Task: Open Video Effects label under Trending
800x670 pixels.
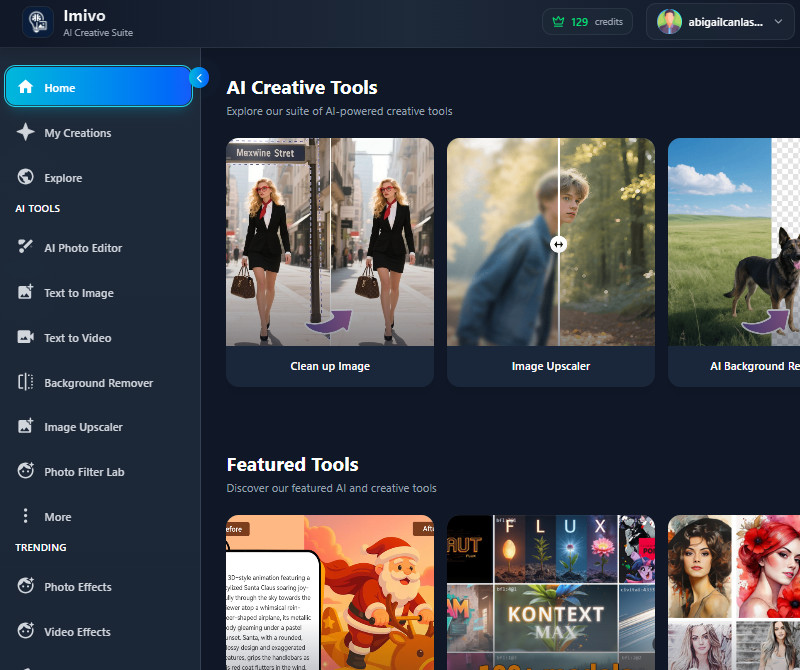Action: pyautogui.click(x=77, y=632)
